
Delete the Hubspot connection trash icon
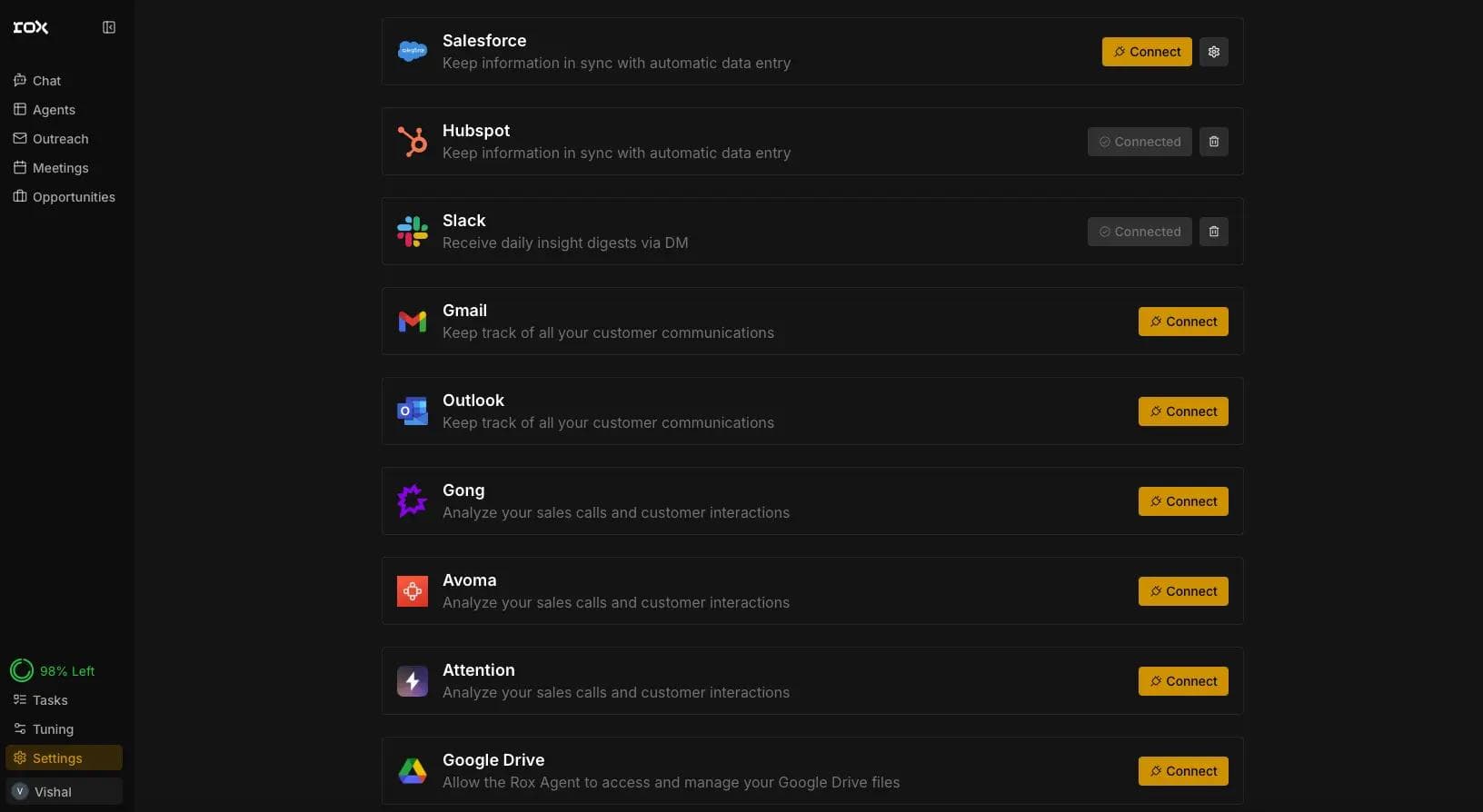(1213, 142)
